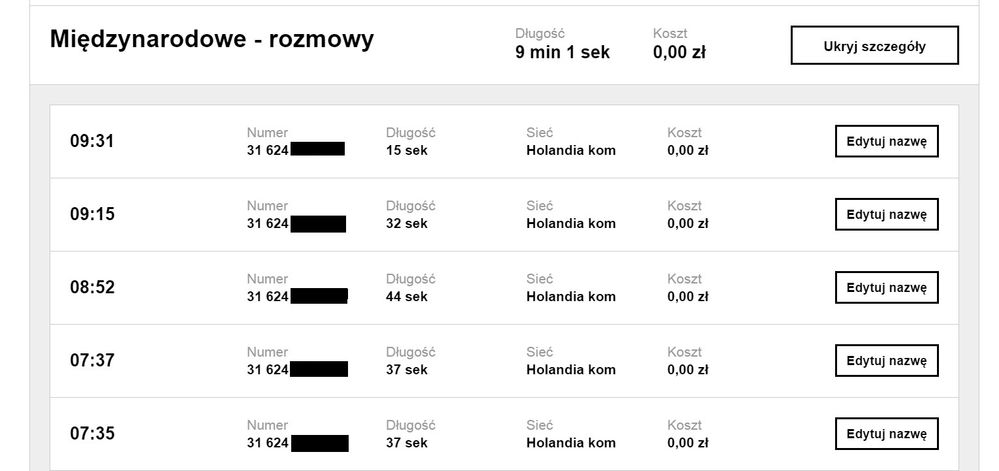Click Edytuj nazwę in 07:35 row

click(886, 434)
